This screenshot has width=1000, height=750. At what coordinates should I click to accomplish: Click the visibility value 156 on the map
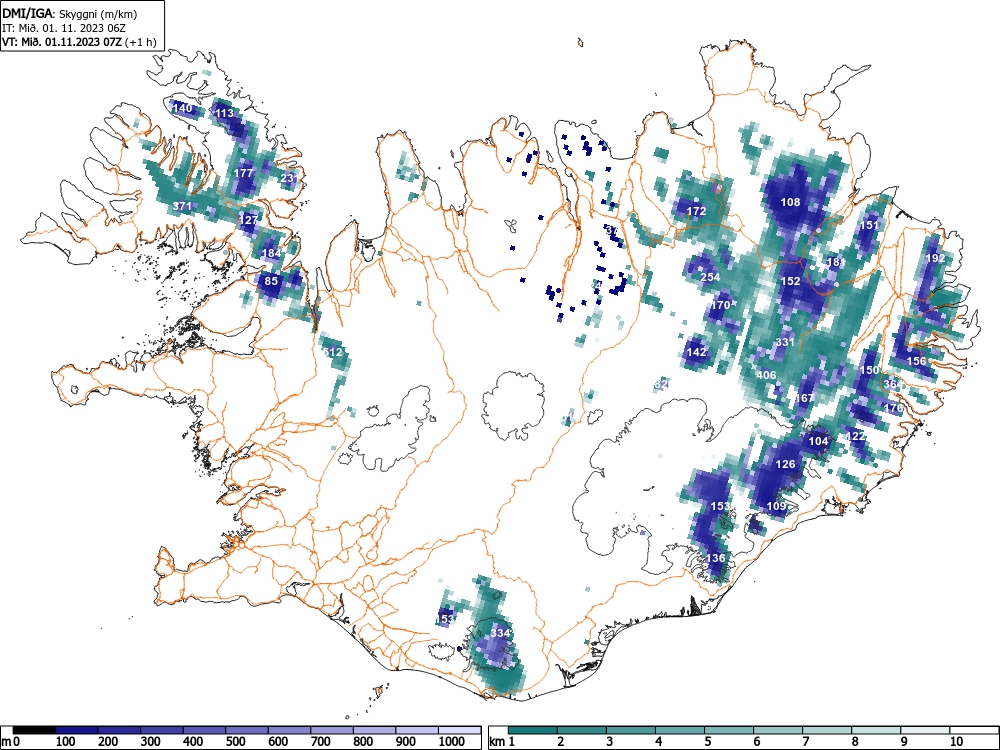click(916, 361)
